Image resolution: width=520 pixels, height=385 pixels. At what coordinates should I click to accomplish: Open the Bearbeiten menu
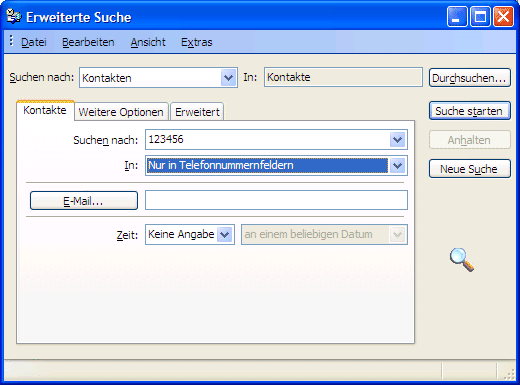[x=88, y=42]
